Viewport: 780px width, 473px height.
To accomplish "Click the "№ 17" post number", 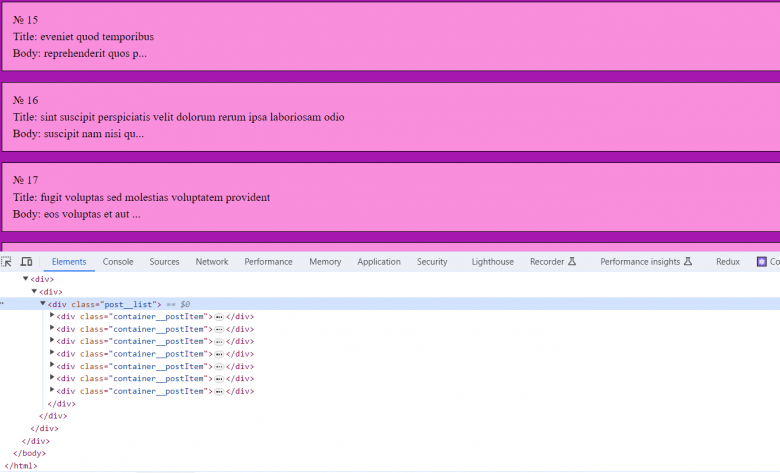I will tap(25, 180).
